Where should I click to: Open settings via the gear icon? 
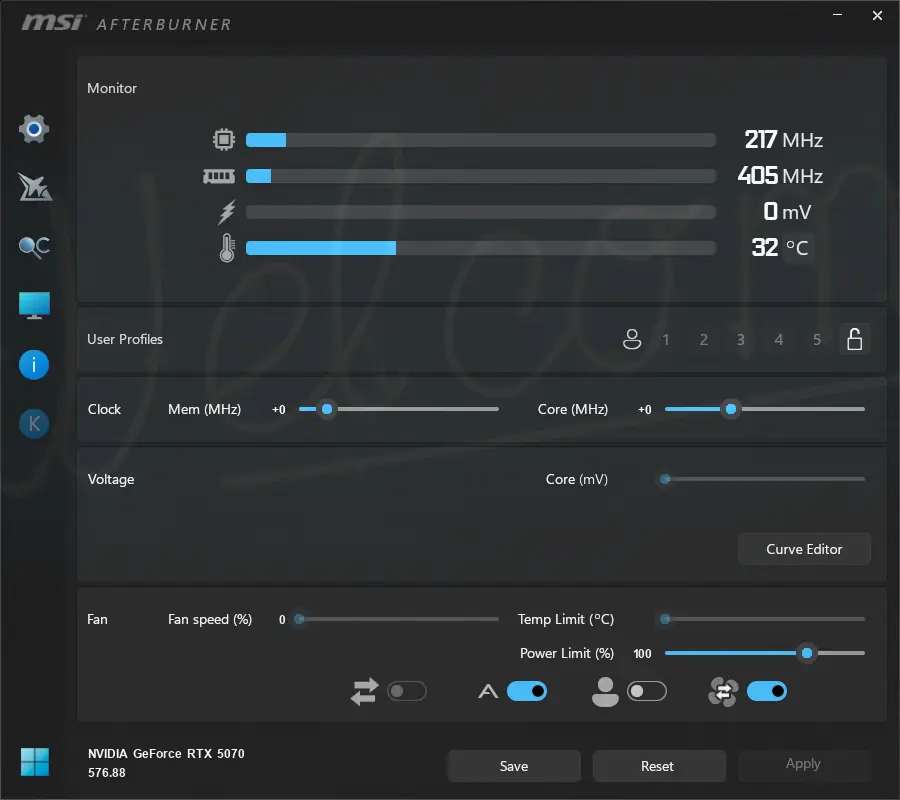34,129
